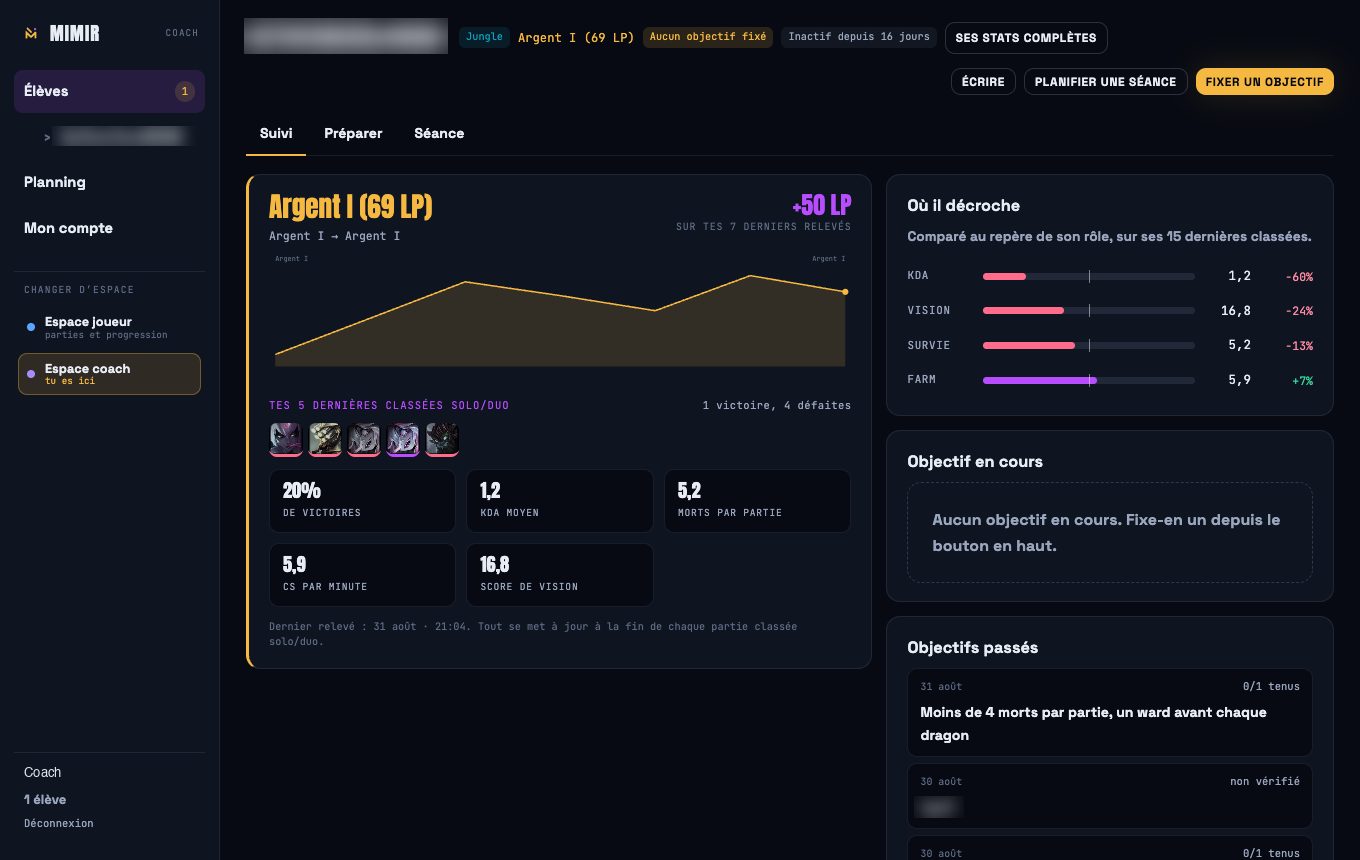Viewport: 1360px width, 860px height.
Task: Click Planifier une séance button
Action: (x=1105, y=82)
